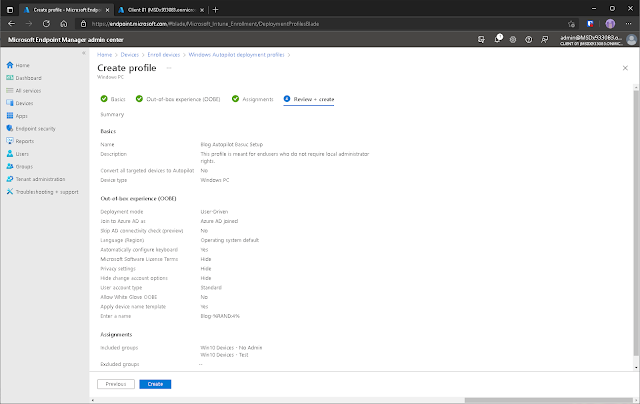Open Tenant administration in sidebar
This screenshot has width=640, height=404.
coord(36,179)
